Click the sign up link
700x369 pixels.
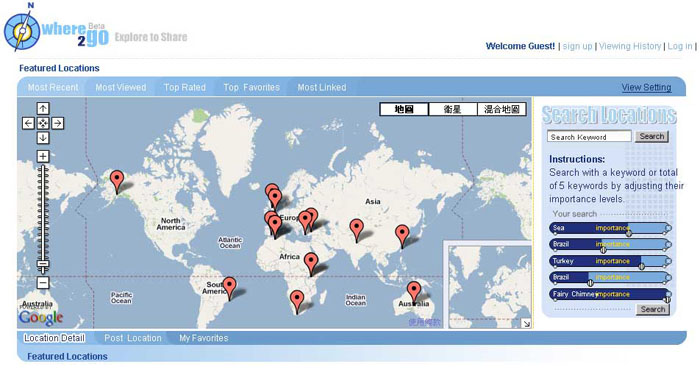pyautogui.click(x=577, y=46)
